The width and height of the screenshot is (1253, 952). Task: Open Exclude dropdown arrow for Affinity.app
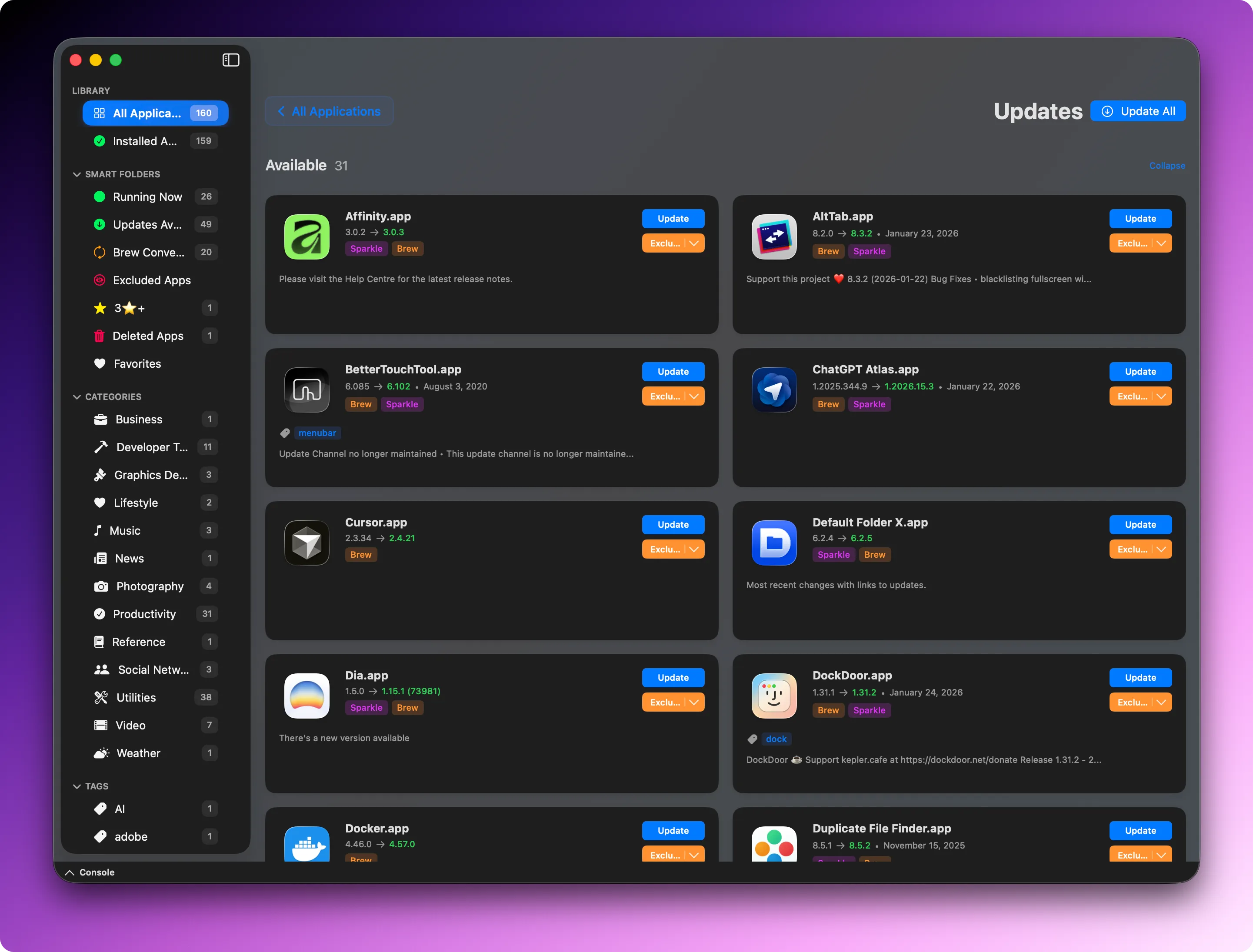(693, 243)
